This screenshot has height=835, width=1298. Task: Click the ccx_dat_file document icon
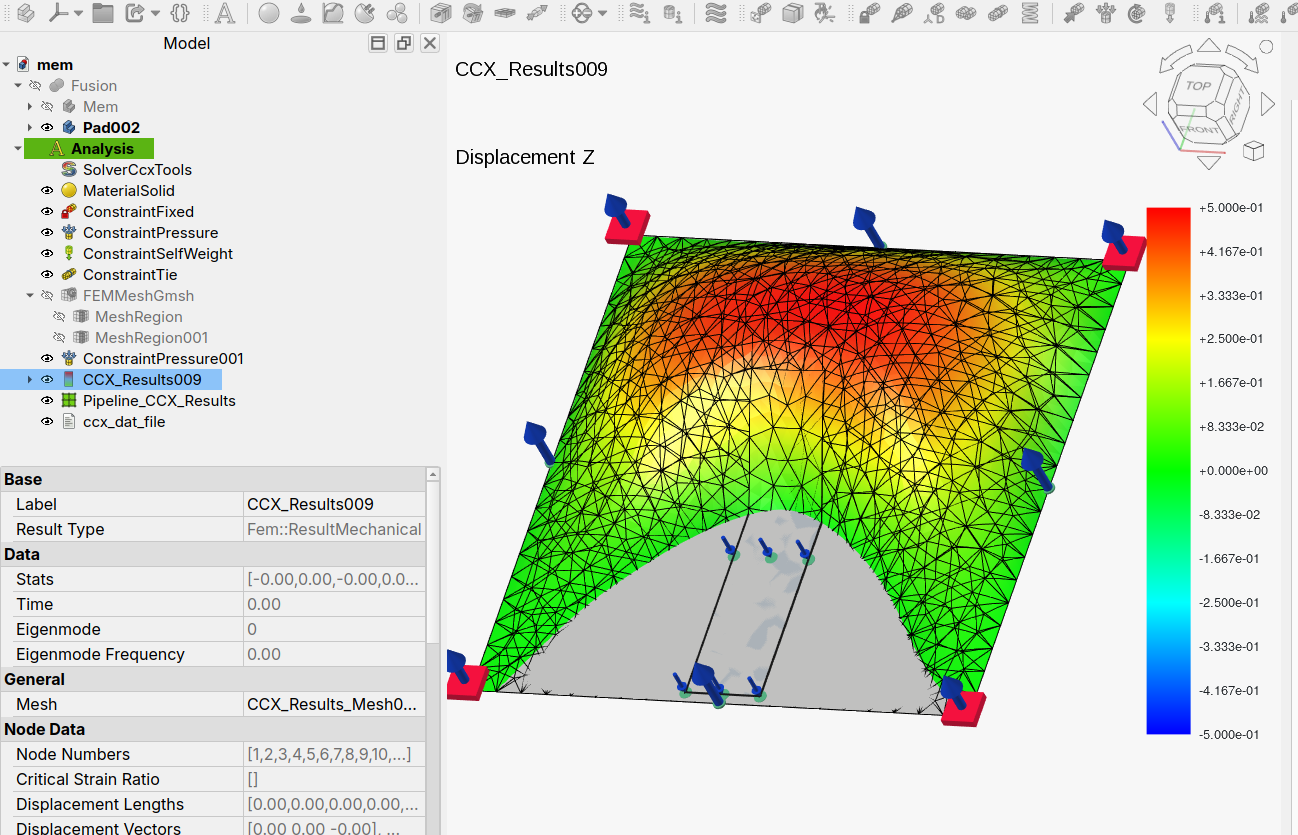point(69,422)
